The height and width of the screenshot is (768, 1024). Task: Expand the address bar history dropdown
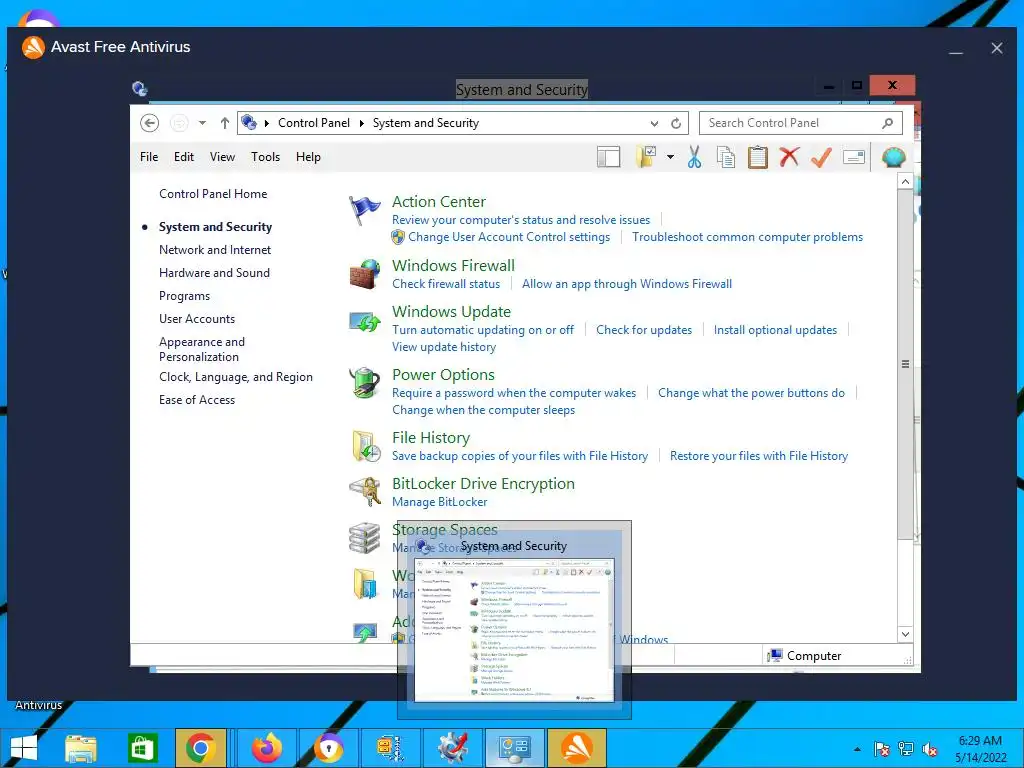coord(654,123)
